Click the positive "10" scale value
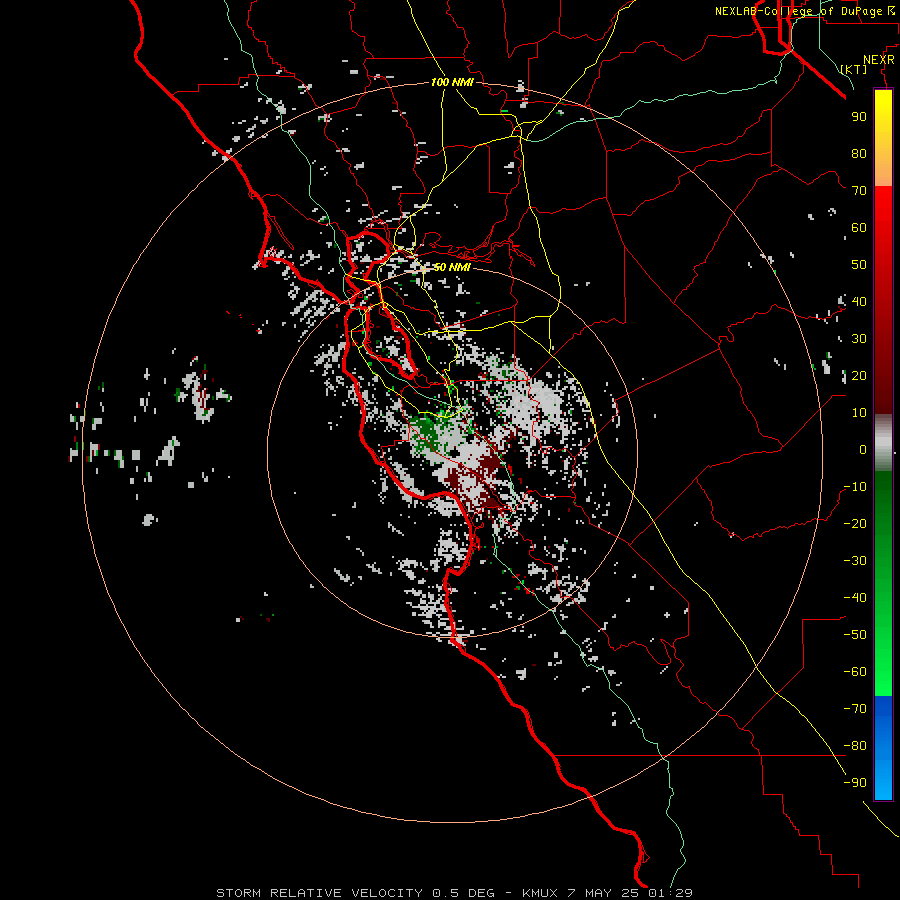The height and width of the screenshot is (900, 900). pos(859,413)
